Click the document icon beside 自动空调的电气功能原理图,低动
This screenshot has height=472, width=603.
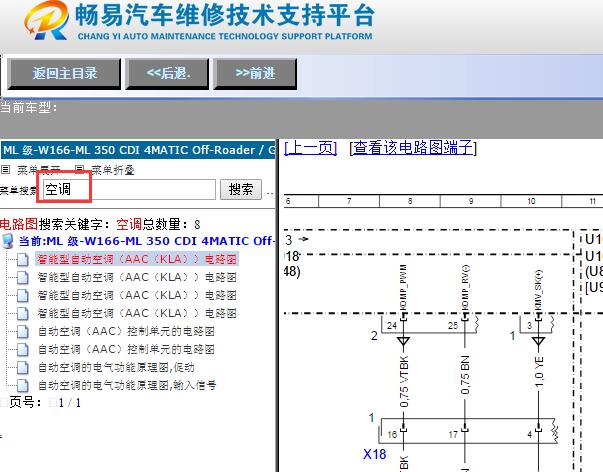pyautogui.click(x=23, y=368)
